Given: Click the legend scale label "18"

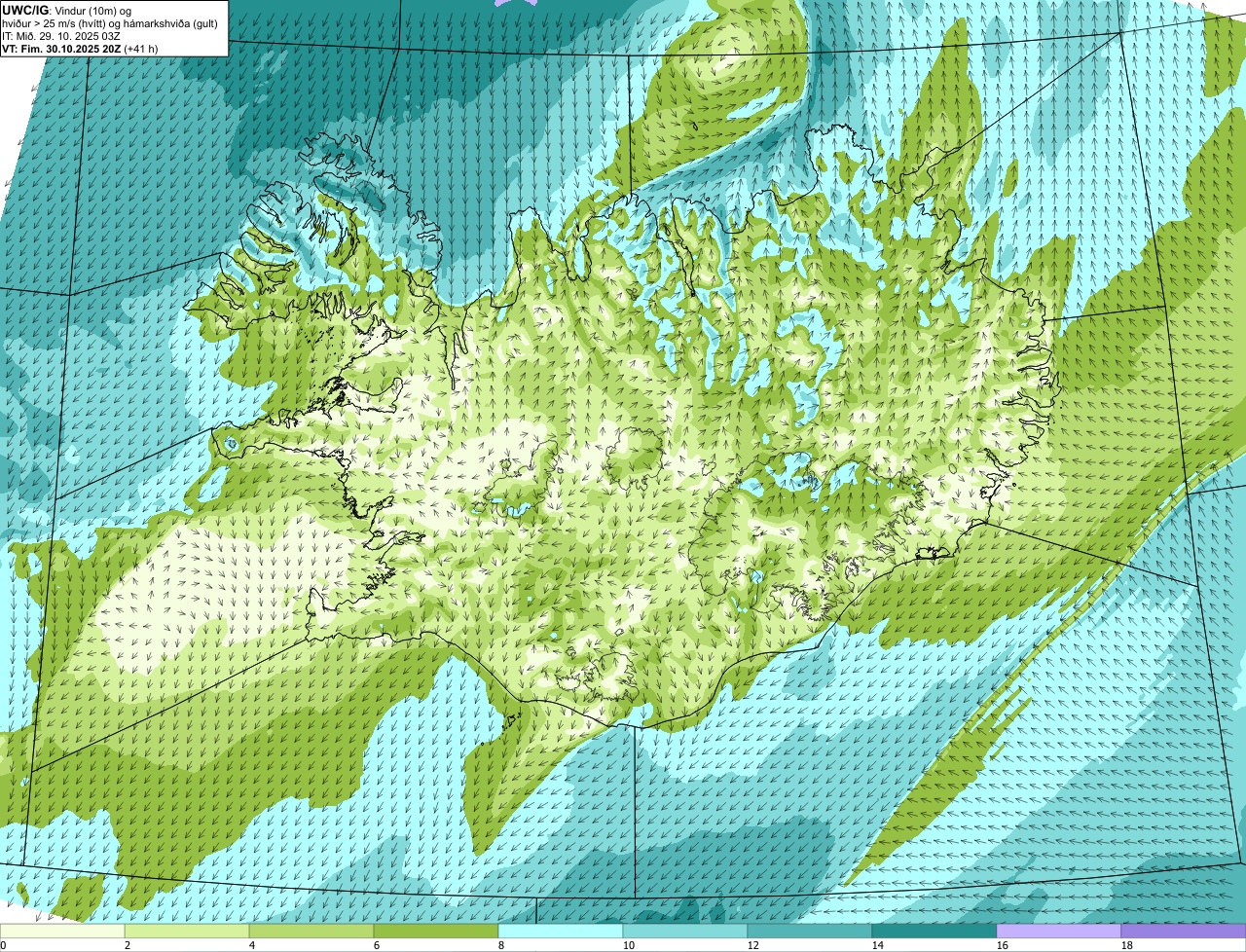Looking at the screenshot, I should (x=1127, y=945).
